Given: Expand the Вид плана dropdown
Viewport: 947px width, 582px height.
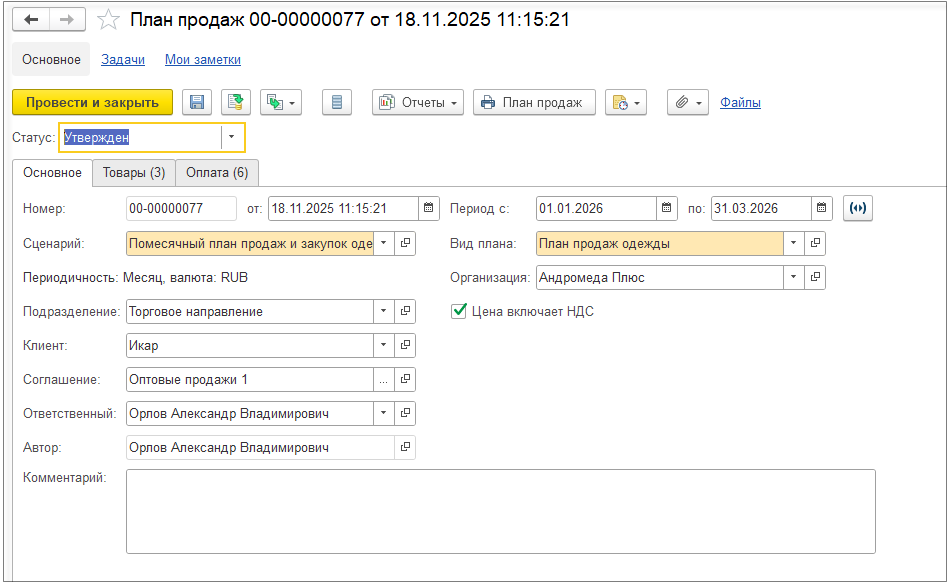Looking at the screenshot, I should [x=794, y=243].
